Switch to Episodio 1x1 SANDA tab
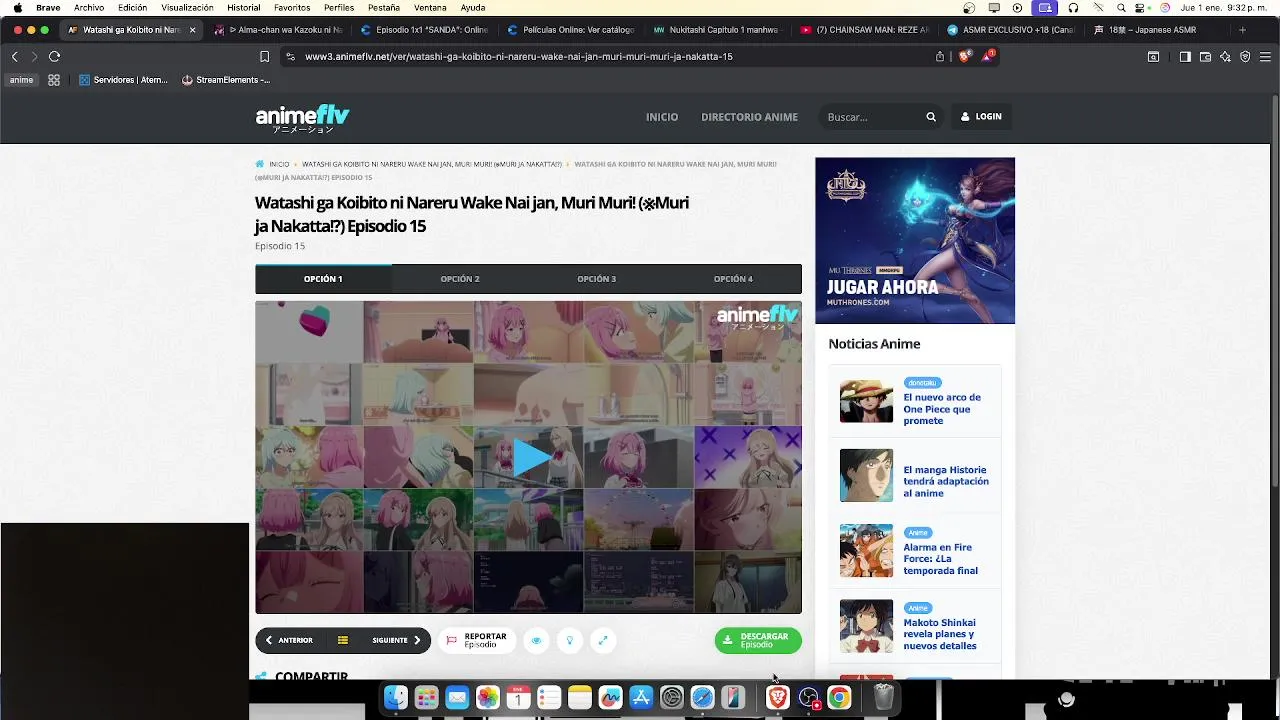The image size is (1280, 720). click(426, 30)
